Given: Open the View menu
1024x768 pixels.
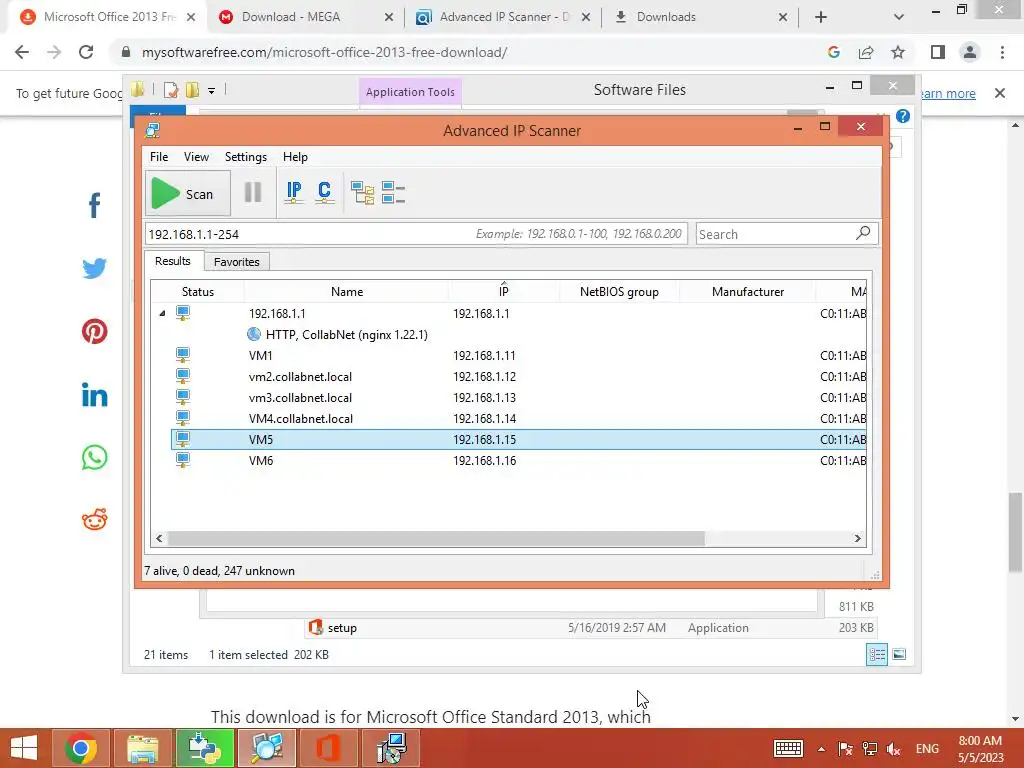Looking at the screenshot, I should [196, 157].
